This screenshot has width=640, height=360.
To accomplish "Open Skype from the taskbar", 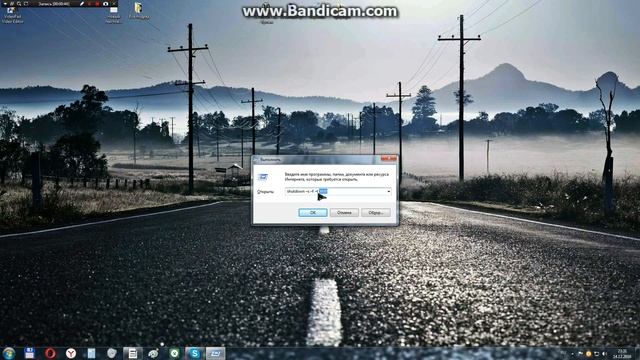I will [194, 353].
